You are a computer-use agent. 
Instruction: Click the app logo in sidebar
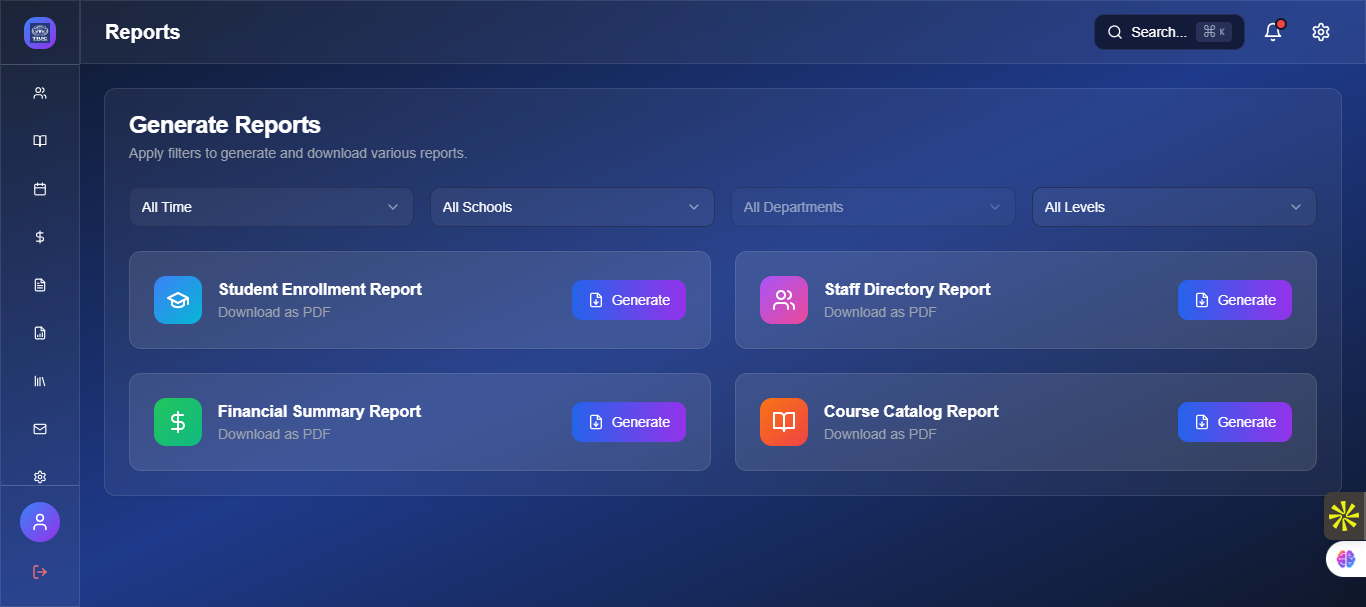click(x=40, y=33)
